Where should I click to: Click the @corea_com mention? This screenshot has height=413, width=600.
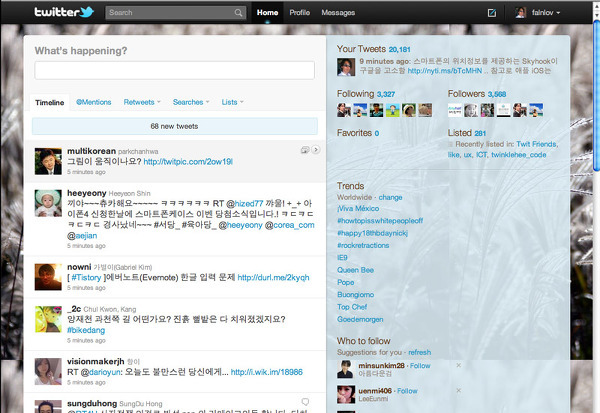289,225
